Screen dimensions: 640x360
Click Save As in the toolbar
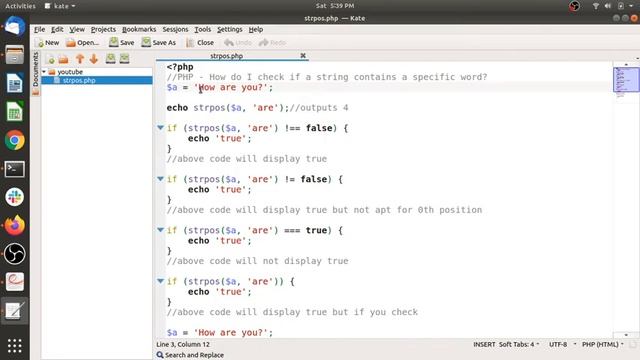pos(159,42)
